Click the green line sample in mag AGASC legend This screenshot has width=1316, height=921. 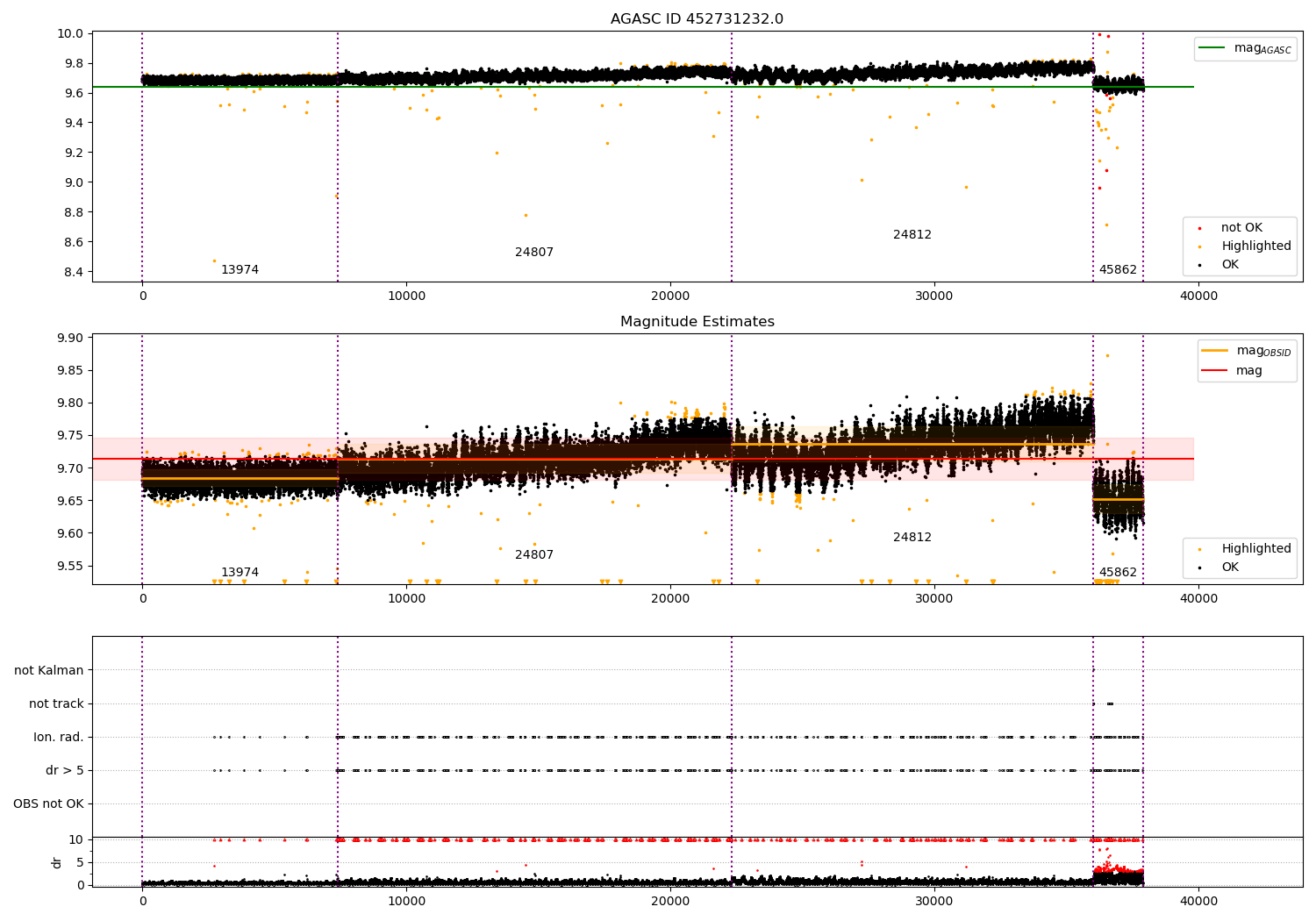click(1213, 48)
